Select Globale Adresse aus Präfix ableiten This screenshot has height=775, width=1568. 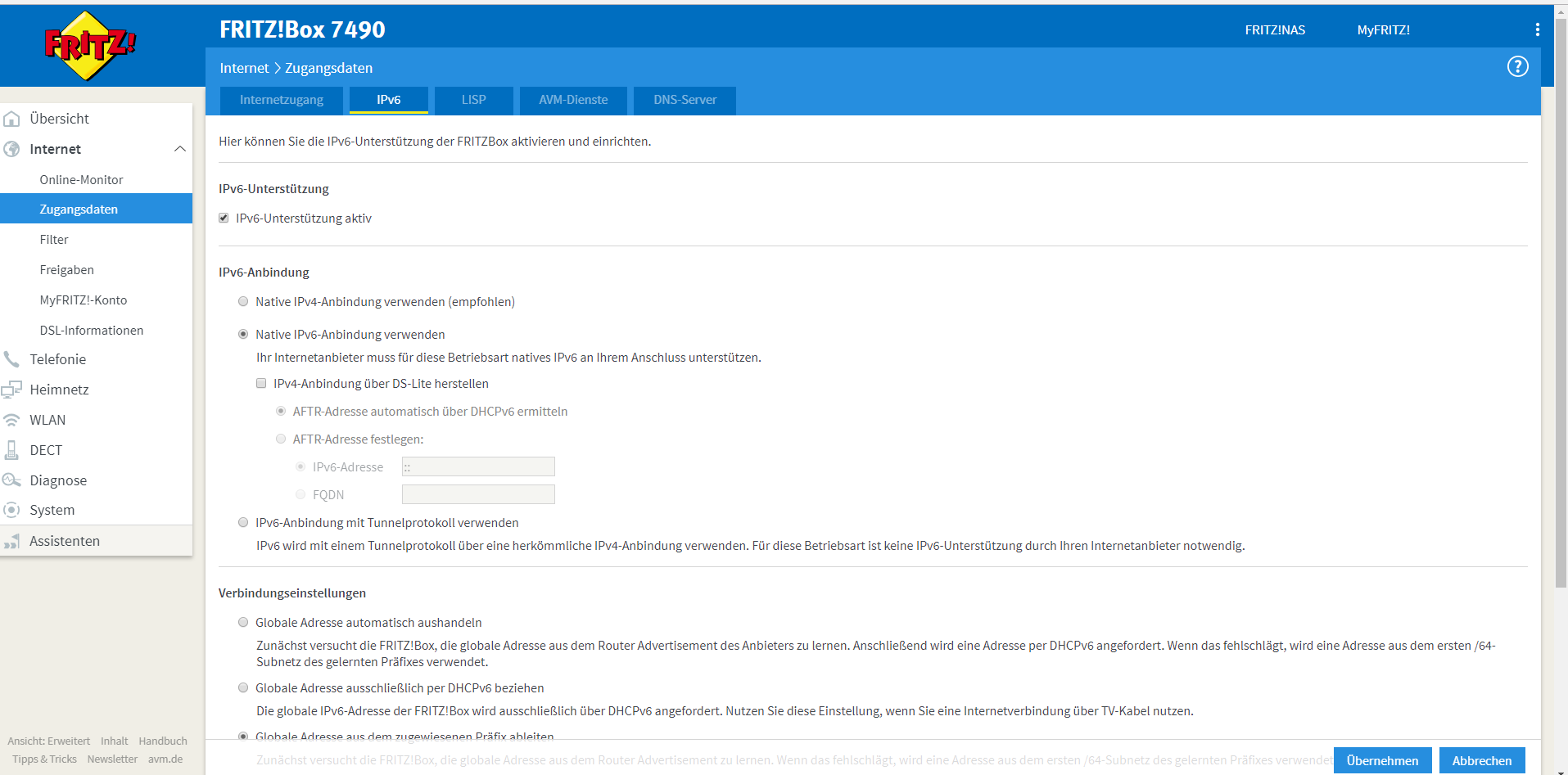pos(243,736)
